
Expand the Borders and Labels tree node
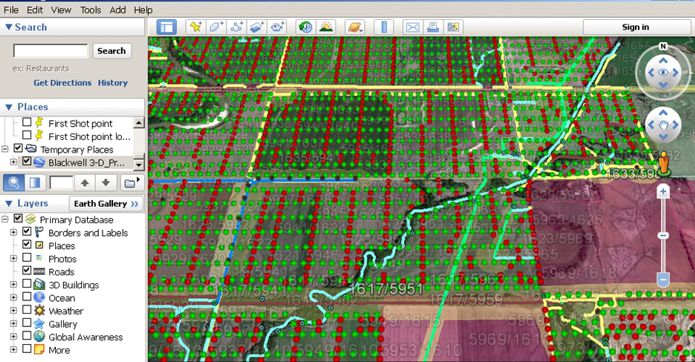[x=13, y=232]
